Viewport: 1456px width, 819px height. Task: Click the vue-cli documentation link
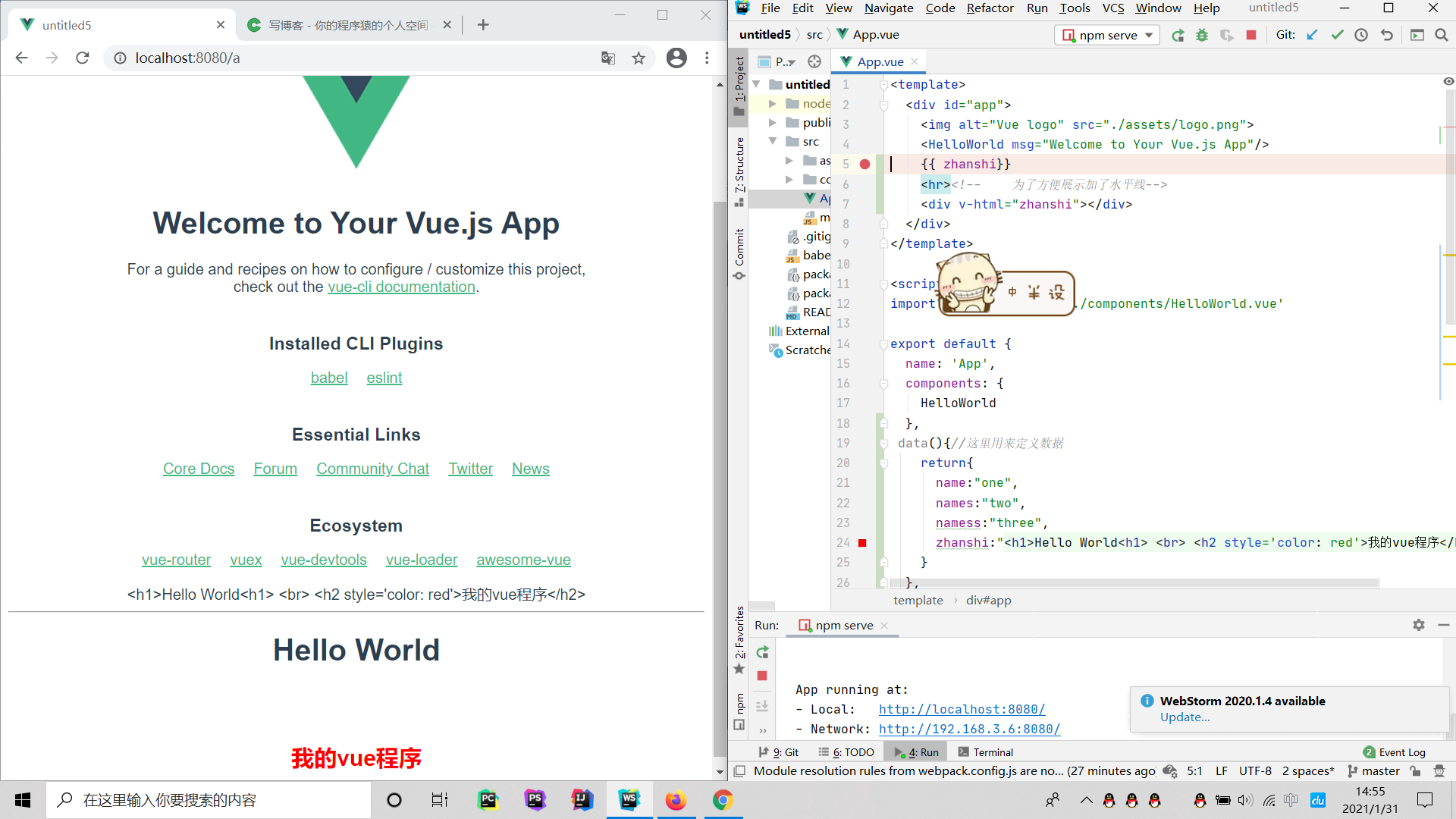(x=401, y=287)
